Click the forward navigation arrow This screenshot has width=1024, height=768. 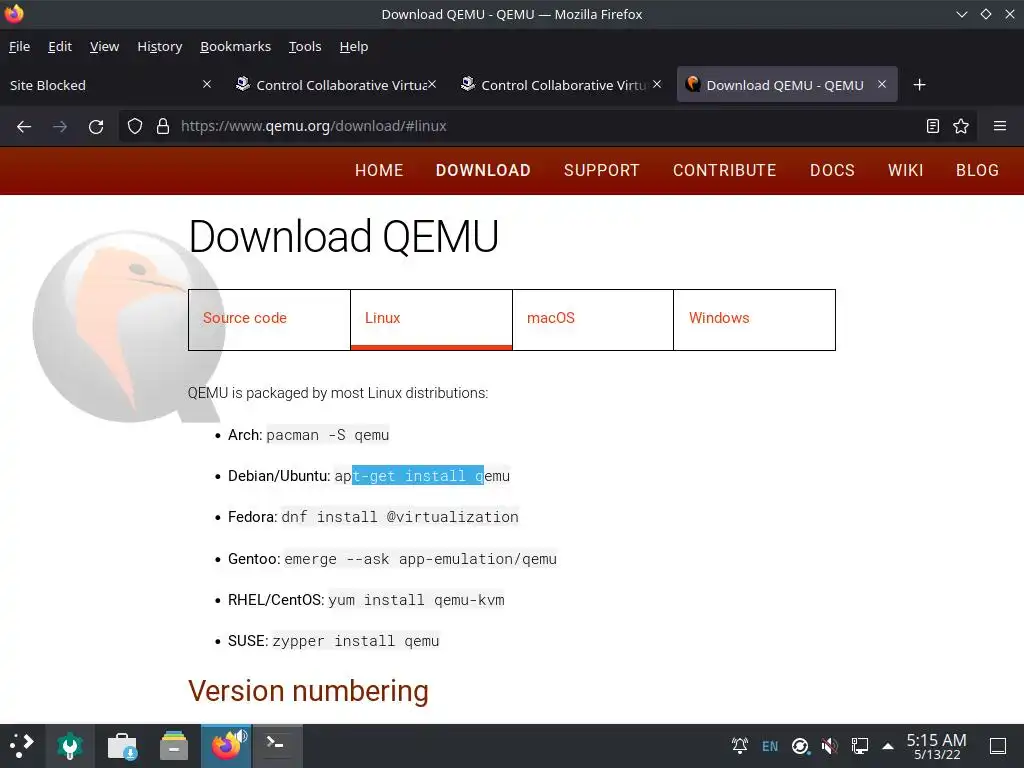pos(59,126)
